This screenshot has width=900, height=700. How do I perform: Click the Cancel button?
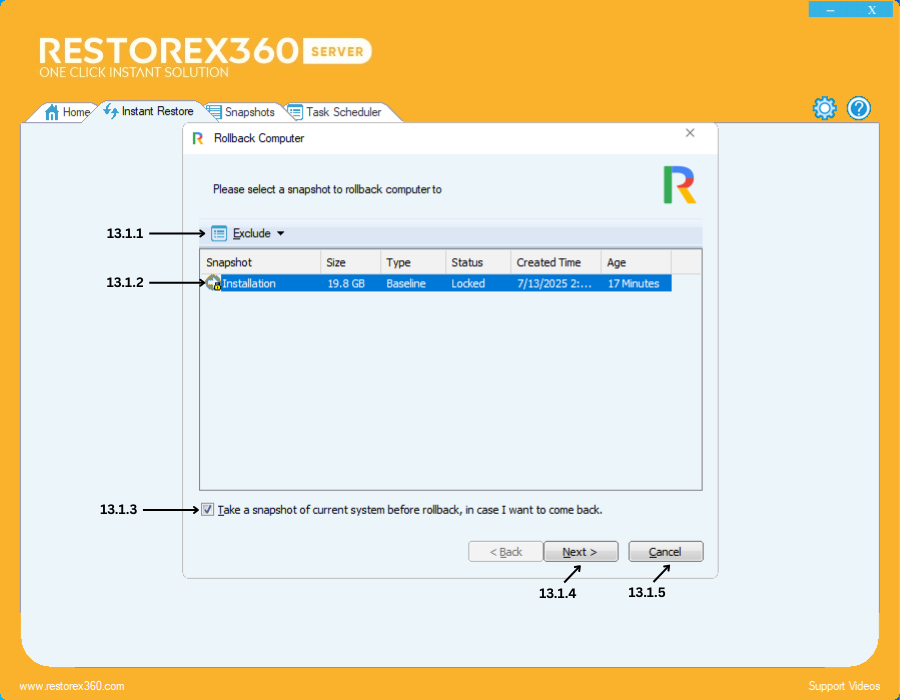[x=665, y=551]
